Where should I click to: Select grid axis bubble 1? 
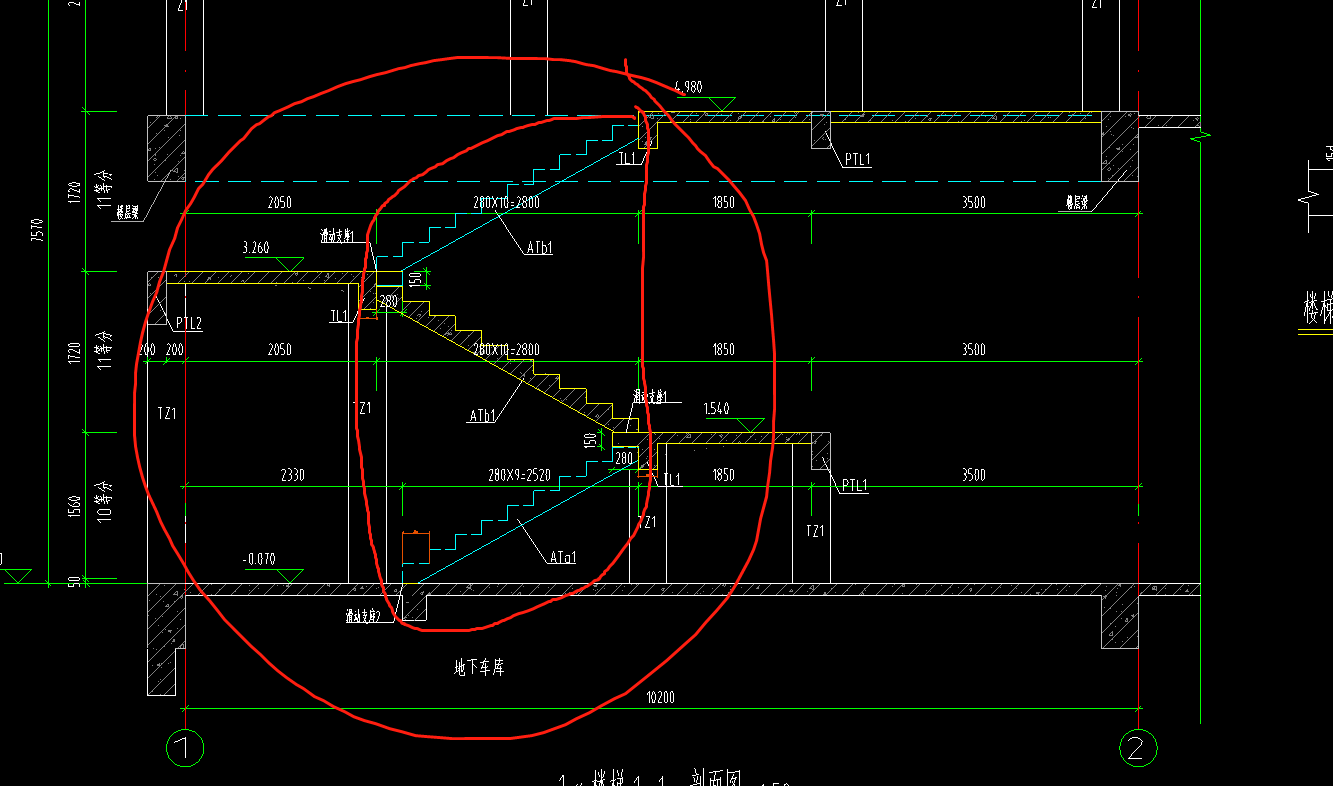tap(184, 747)
